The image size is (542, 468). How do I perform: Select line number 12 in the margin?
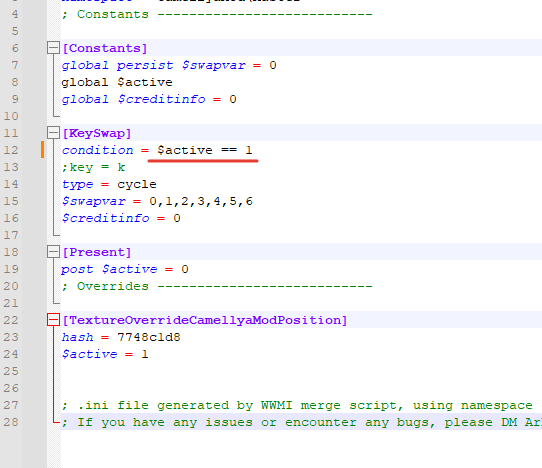point(11,150)
